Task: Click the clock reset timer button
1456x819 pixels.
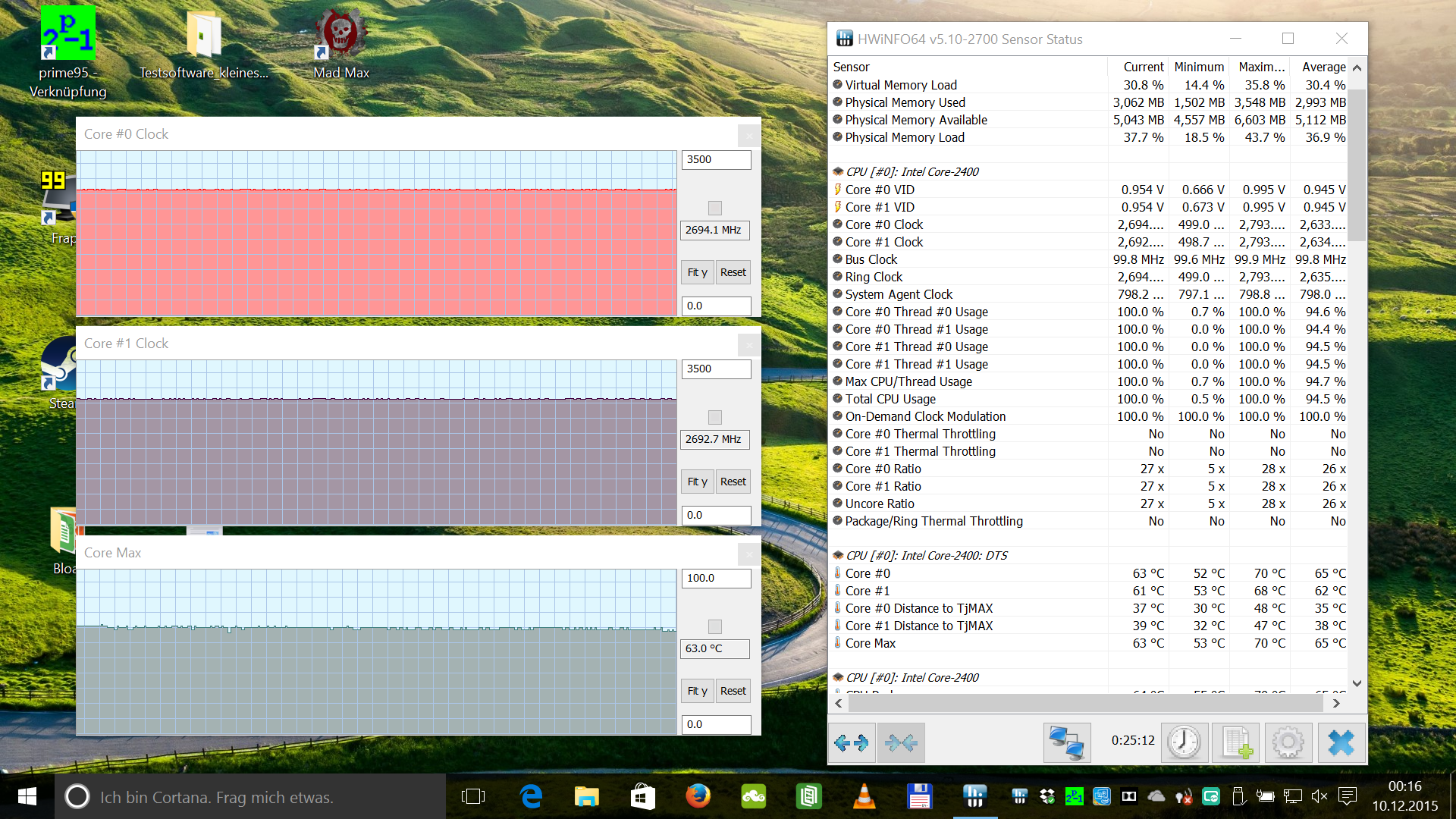Action: point(1183,742)
